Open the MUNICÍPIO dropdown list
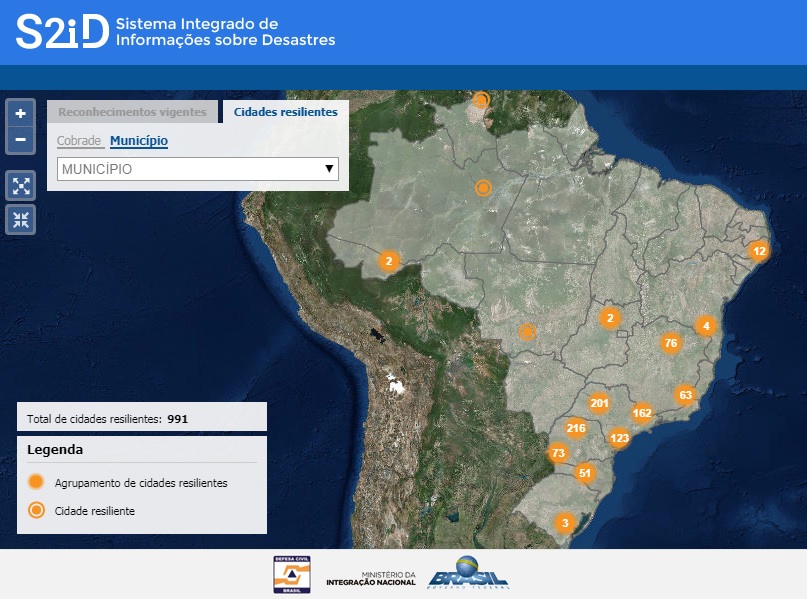 198,169
